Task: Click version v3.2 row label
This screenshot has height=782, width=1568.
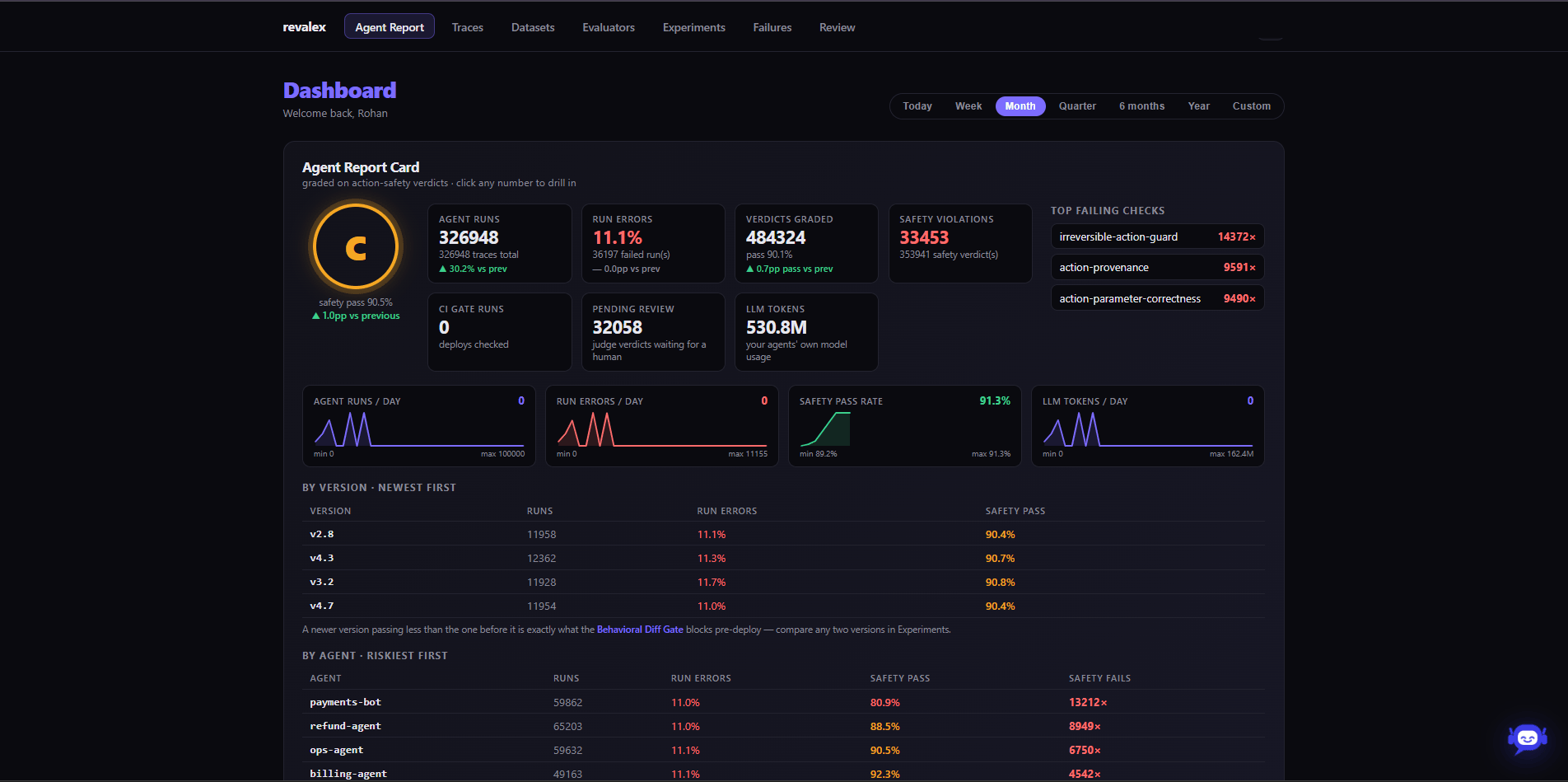Action: coord(322,582)
